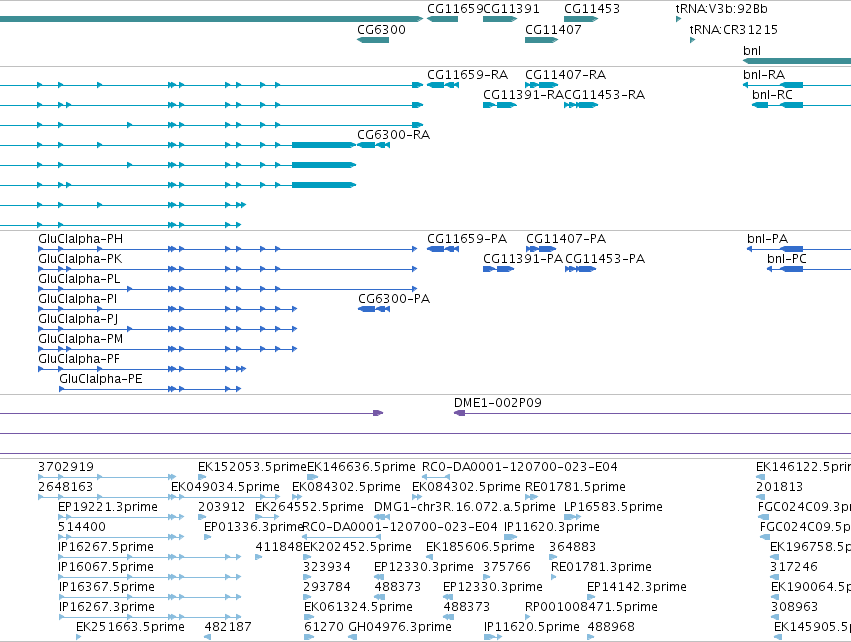The height and width of the screenshot is (642, 851).
Task: Click EST entry 3702919
Action: click(x=66, y=467)
